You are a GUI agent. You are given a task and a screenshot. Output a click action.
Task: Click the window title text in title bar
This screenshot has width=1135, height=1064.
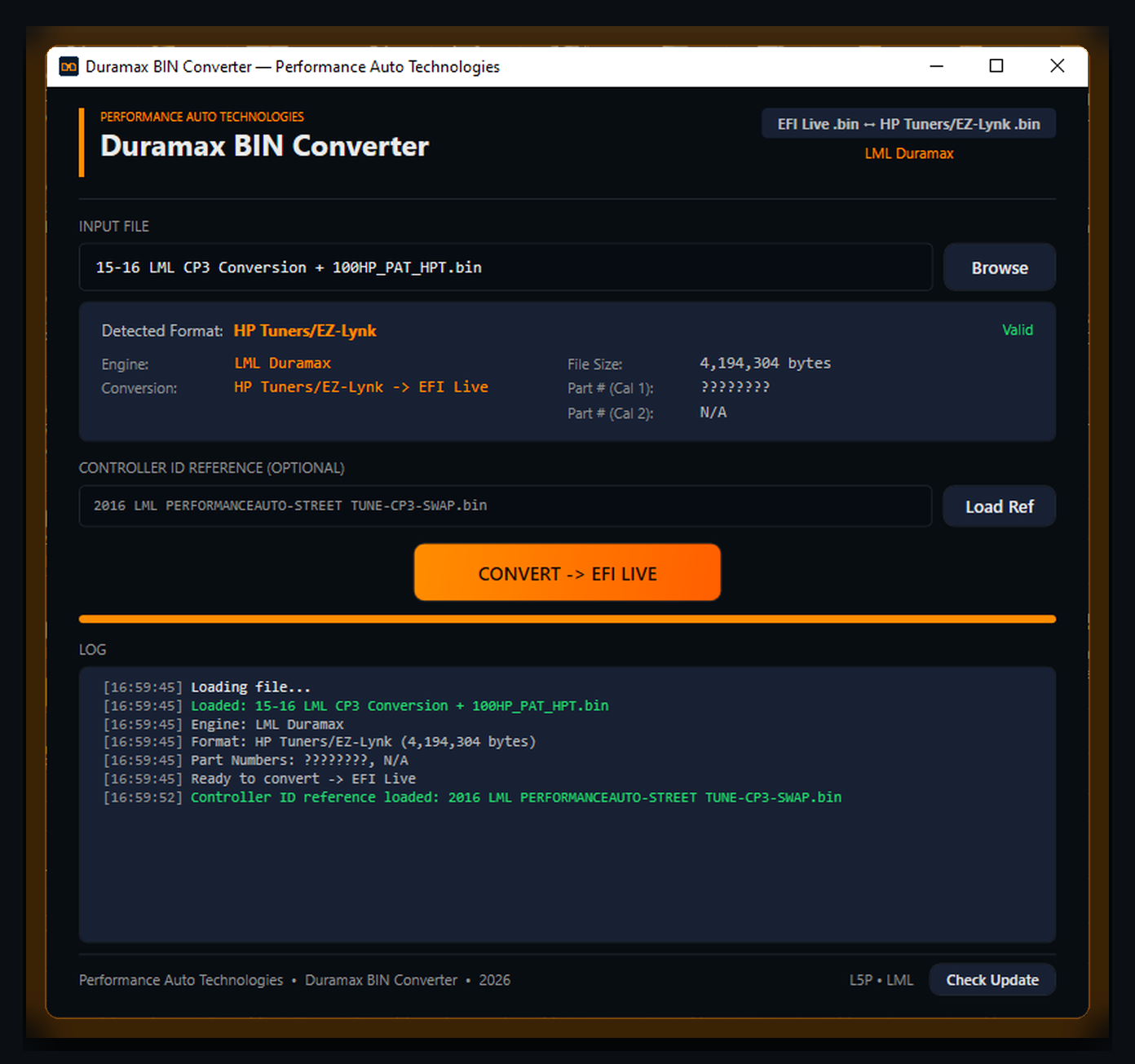[293, 67]
